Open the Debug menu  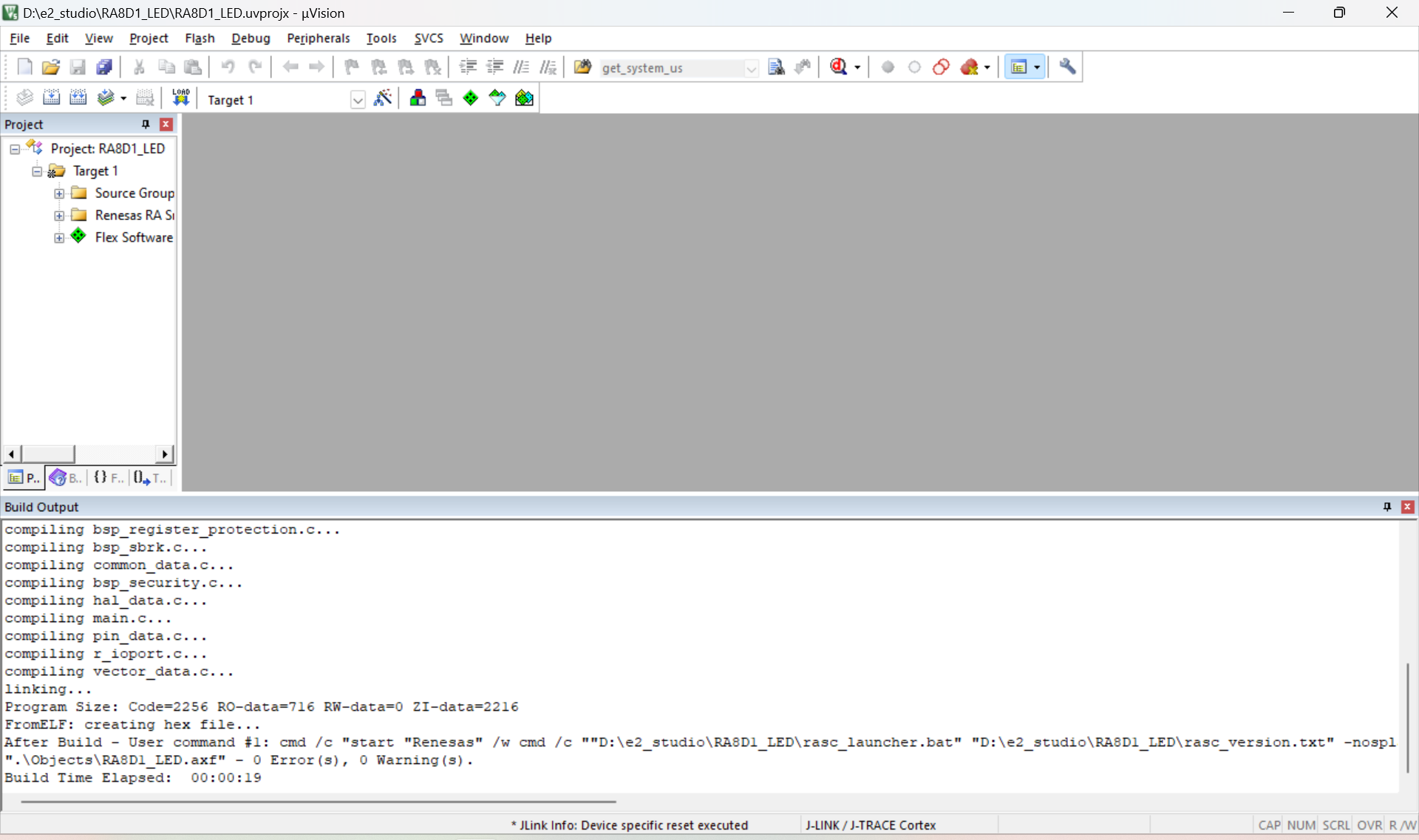tap(251, 38)
